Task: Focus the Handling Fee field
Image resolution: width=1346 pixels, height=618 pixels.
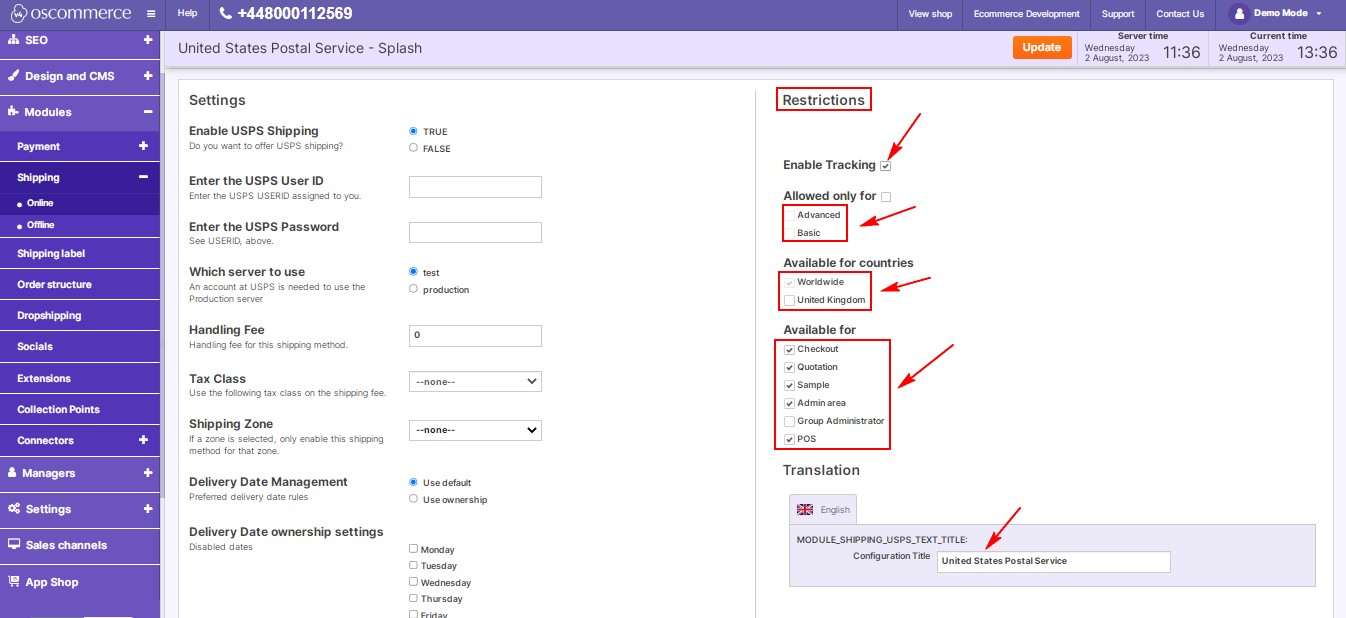Action: coord(475,335)
